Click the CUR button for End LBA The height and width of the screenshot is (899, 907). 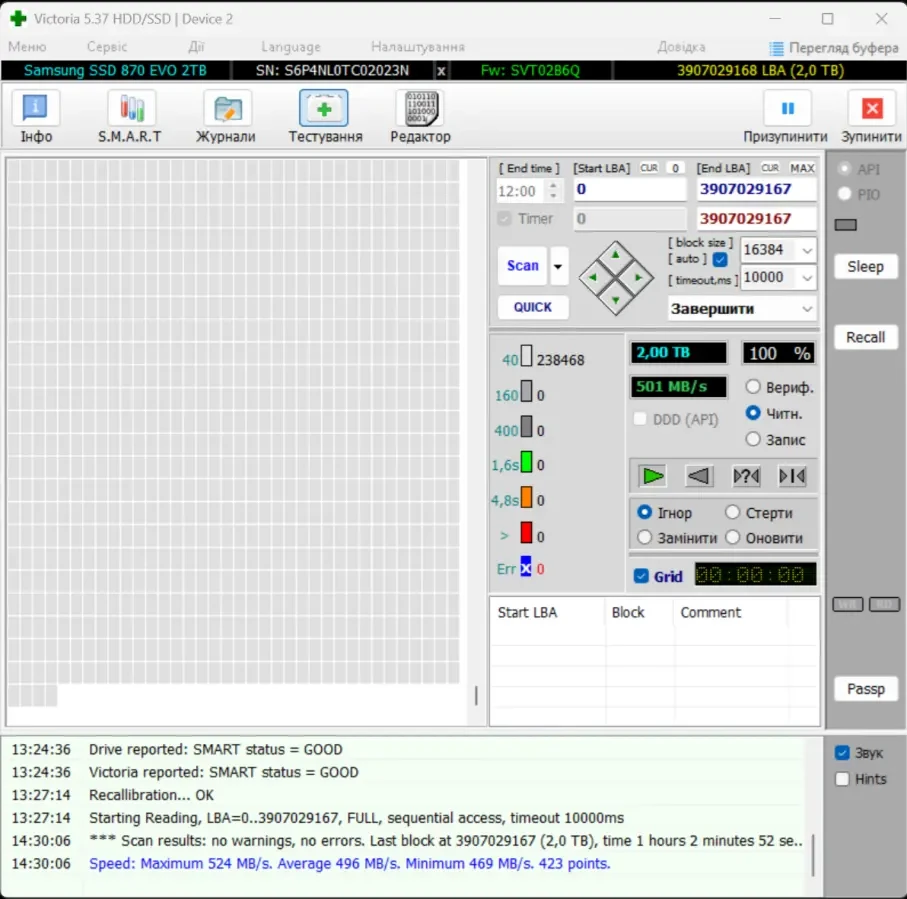click(770, 168)
